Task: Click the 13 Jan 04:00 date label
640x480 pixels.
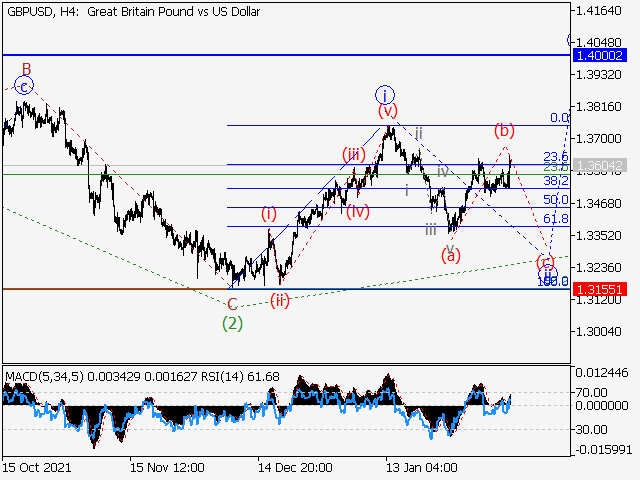Action: pyautogui.click(x=422, y=467)
